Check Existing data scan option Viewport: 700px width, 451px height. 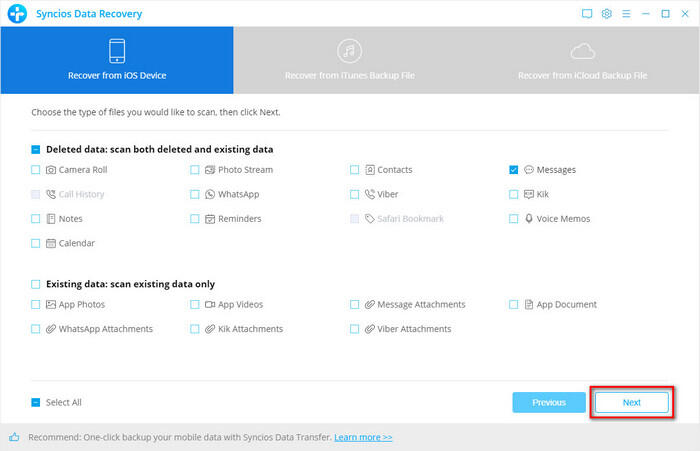(x=36, y=284)
